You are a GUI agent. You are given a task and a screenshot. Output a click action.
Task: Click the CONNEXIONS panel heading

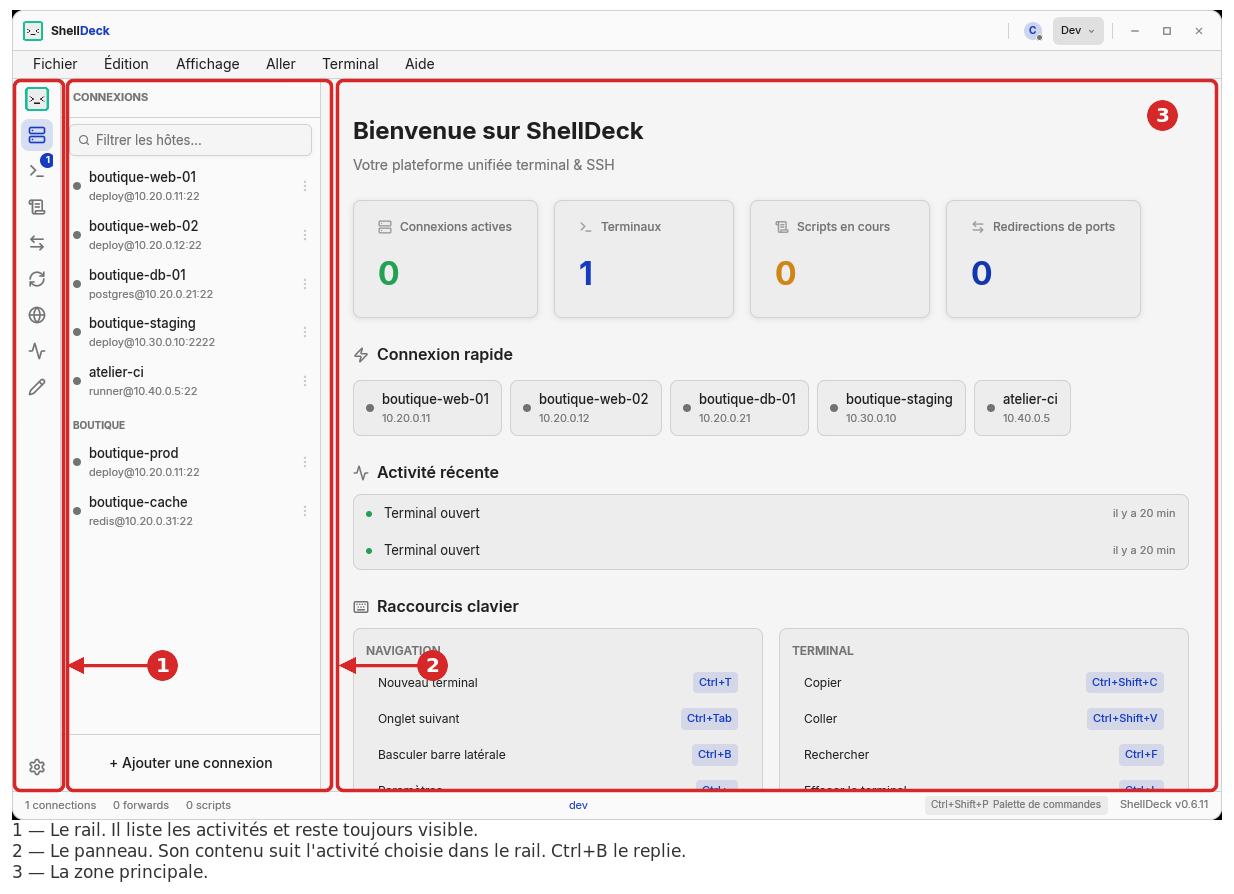pyautogui.click(x=110, y=97)
